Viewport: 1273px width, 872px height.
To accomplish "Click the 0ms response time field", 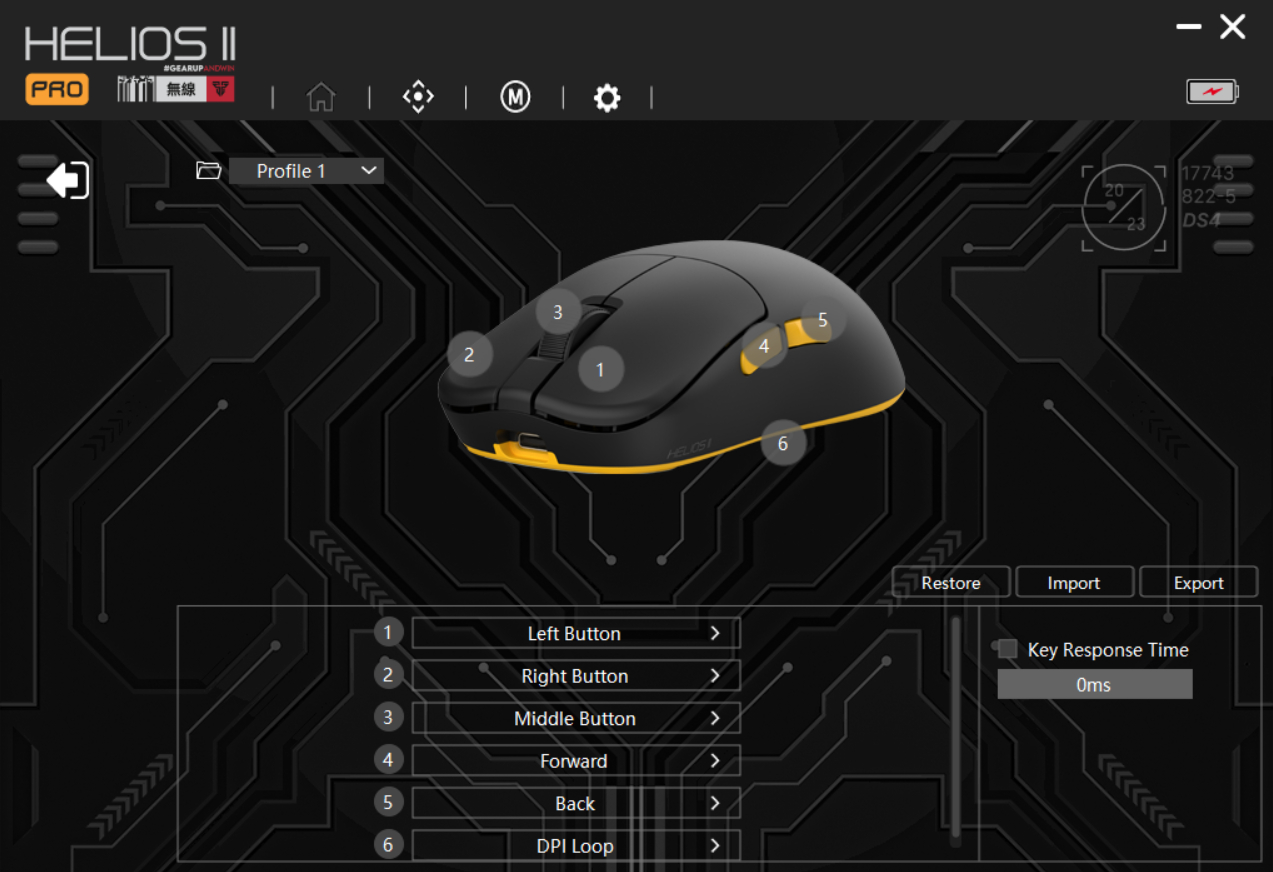I will [x=1095, y=685].
